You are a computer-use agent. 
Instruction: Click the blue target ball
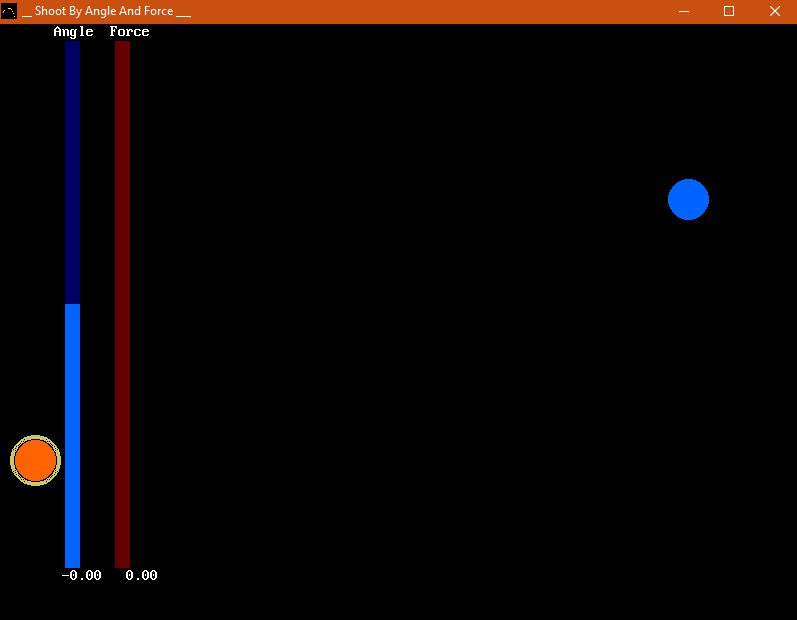click(688, 200)
